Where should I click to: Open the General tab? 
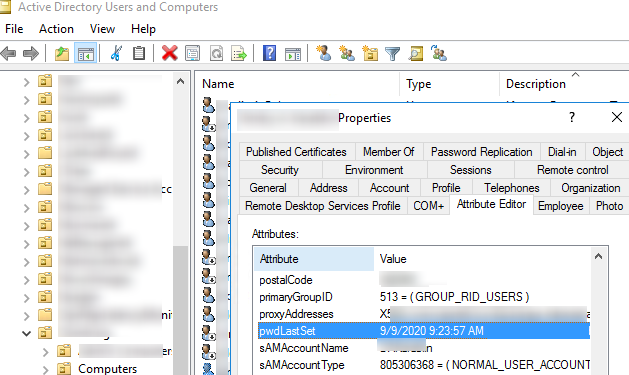[x=268, y=188]
